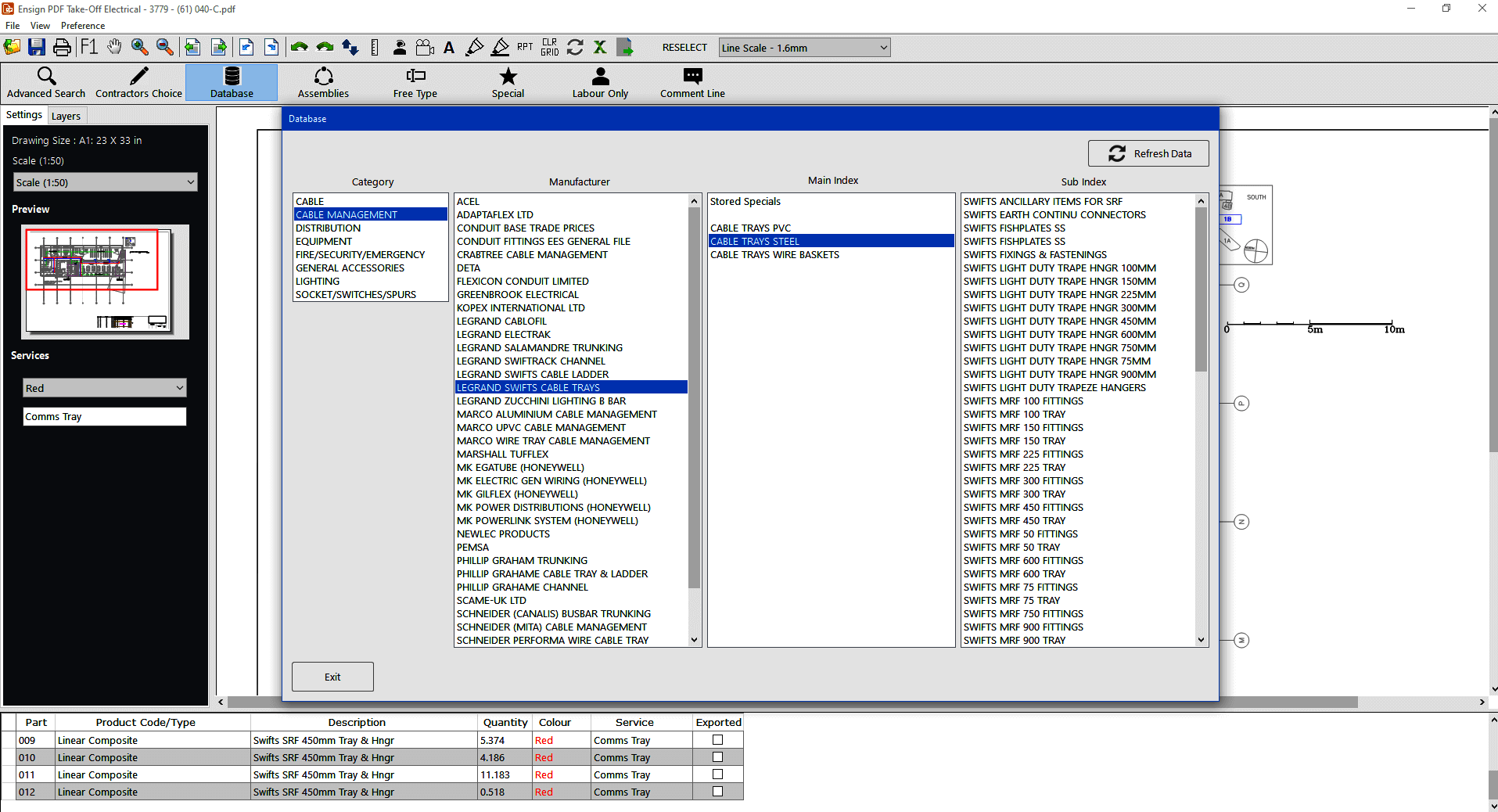Viewport: 1498px width, 812px height.
Task: Switch to the Layers tab
Action: [66, 116]
